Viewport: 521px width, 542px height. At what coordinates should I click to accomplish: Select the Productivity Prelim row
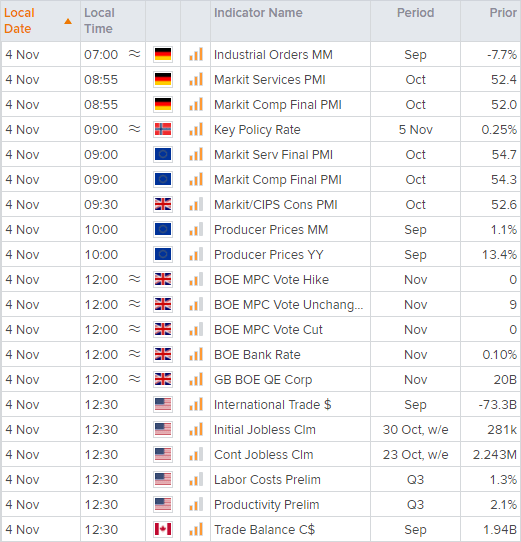pyautogui.click(x=261, y=505)
